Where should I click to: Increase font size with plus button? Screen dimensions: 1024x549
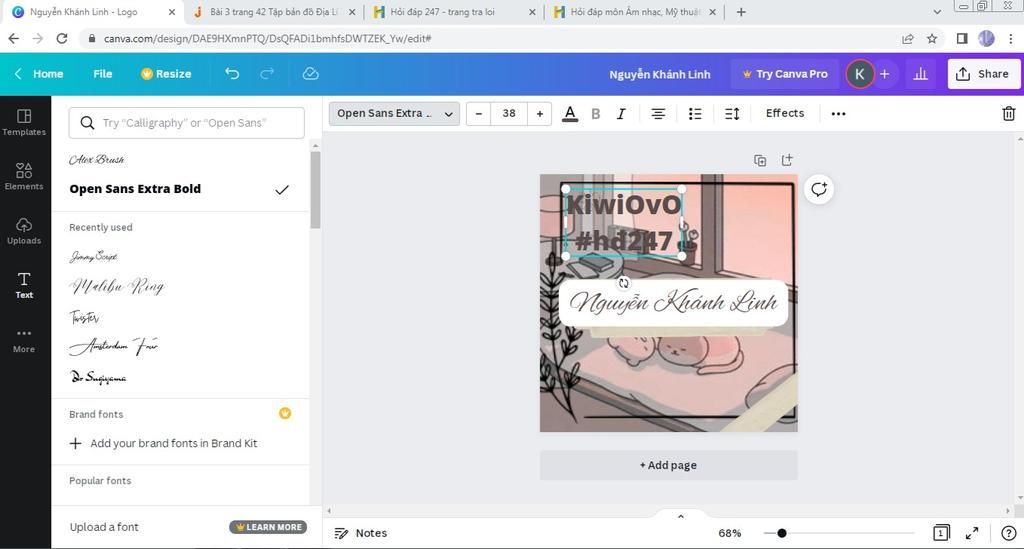[539, 114]
